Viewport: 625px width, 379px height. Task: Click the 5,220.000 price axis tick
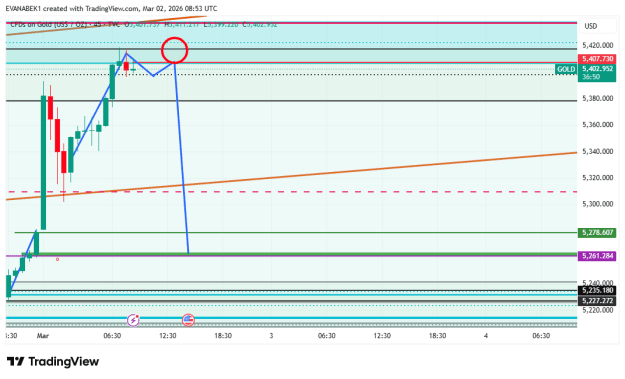[597, 310]
